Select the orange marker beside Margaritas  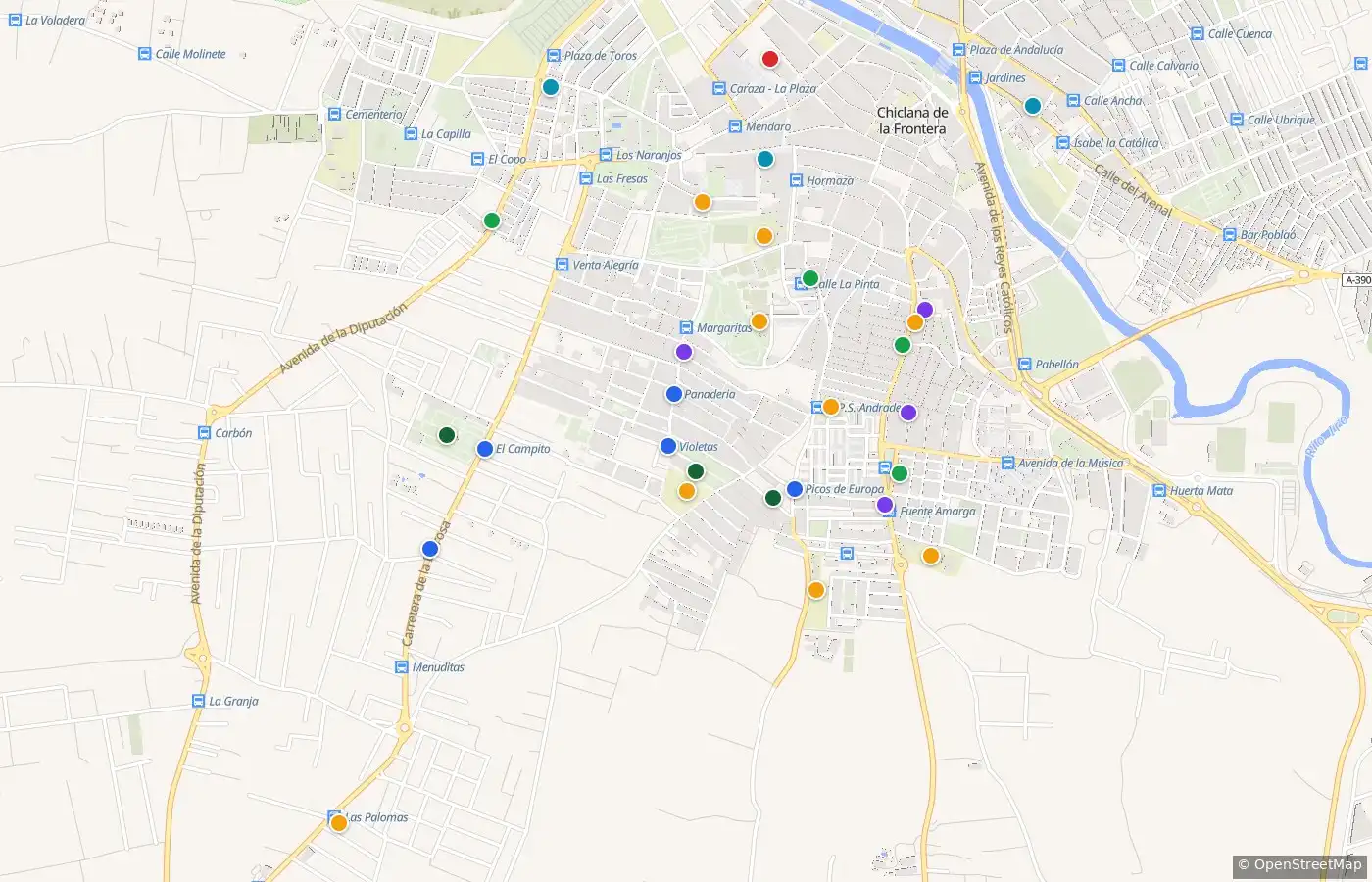[x=759, y=321]
